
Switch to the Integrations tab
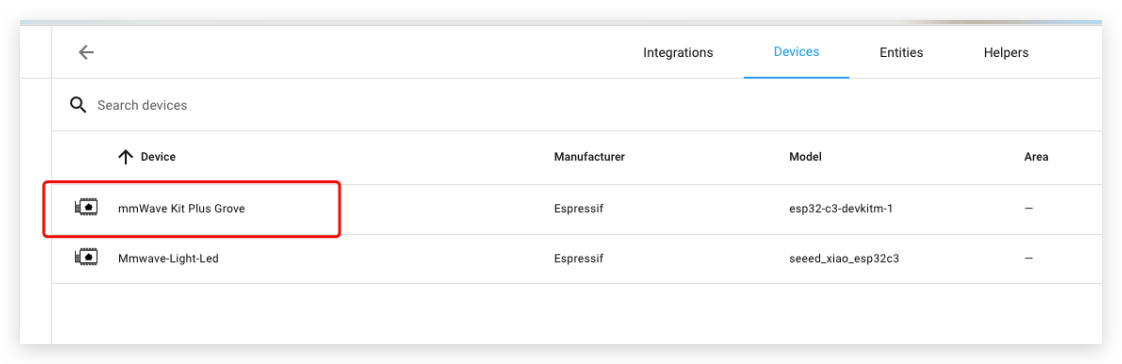(x=678, y=52)
